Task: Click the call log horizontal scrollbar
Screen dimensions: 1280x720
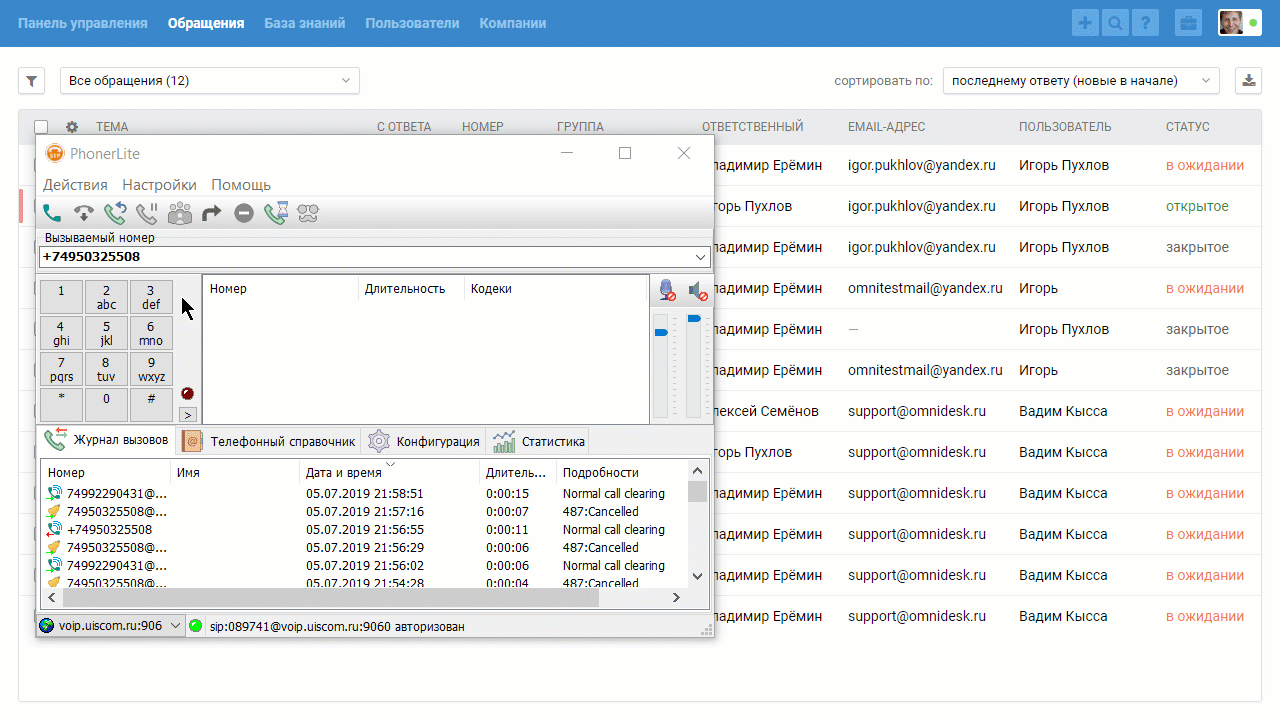Action: [330, 597]
